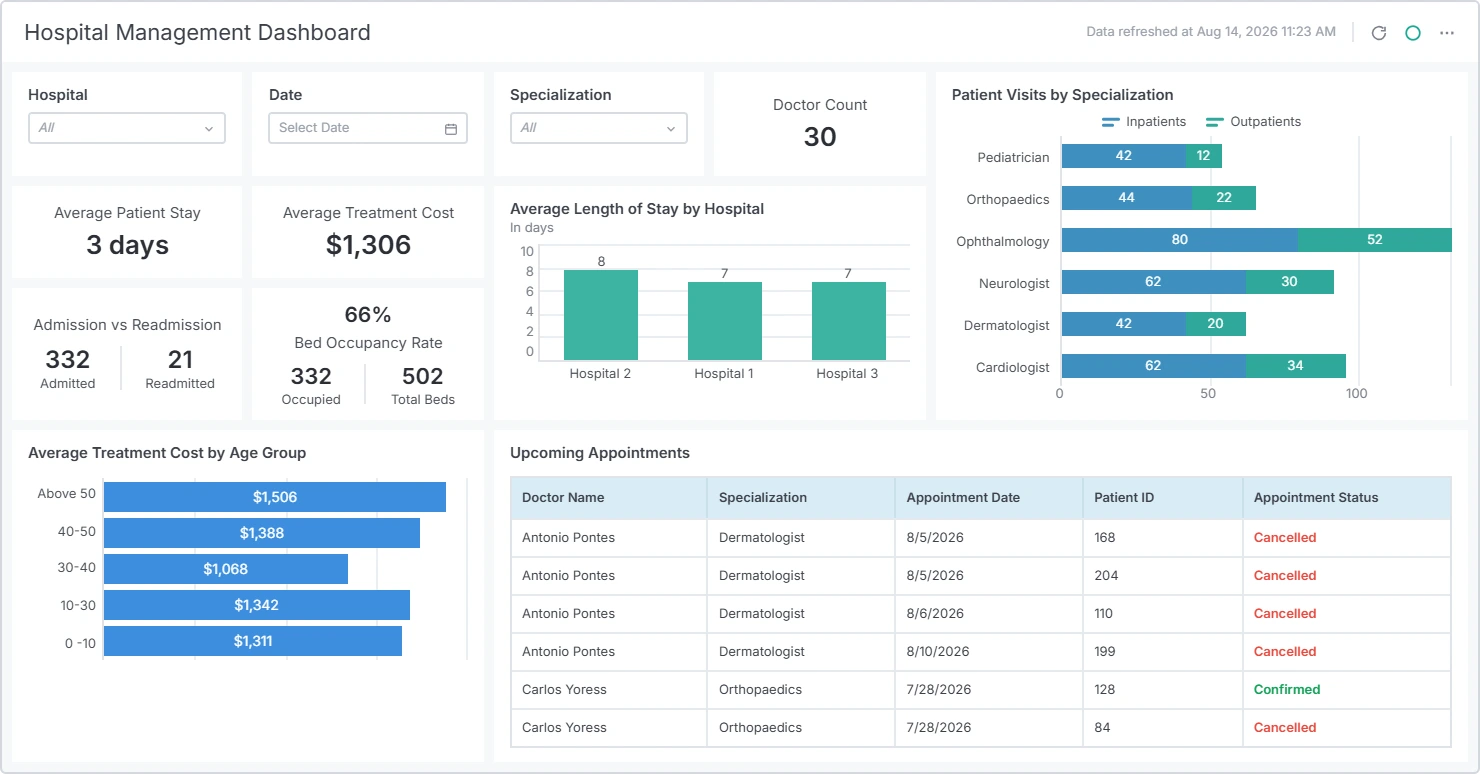Click appointment date 8/6/2026

[x=935, y=614]
